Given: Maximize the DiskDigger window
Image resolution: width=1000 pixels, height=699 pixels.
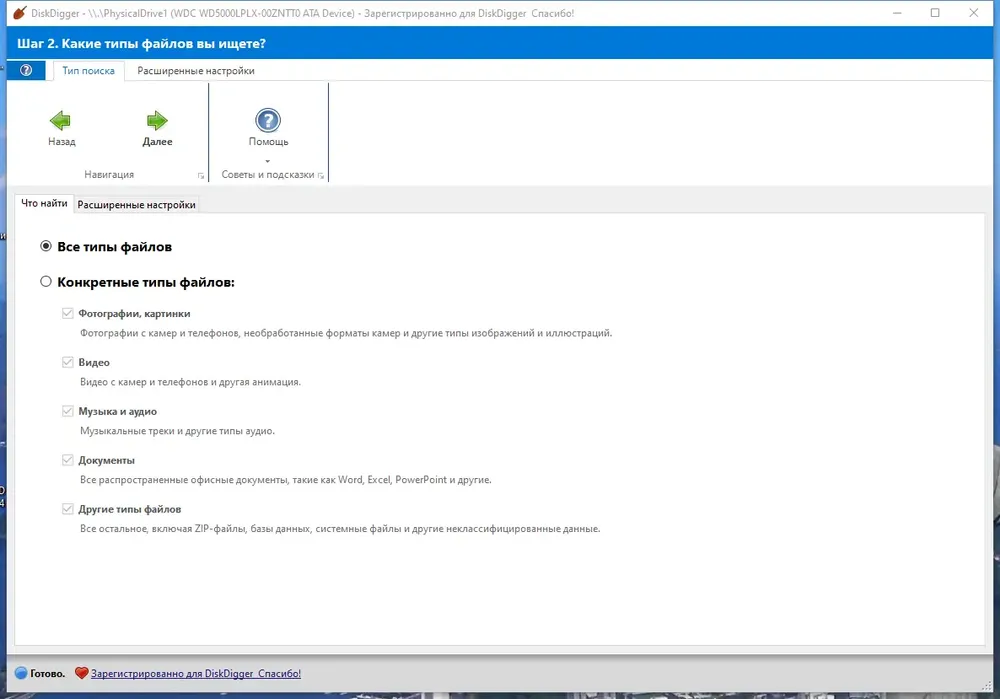Looking at the screenshot, I should click(x=935, y=13).
